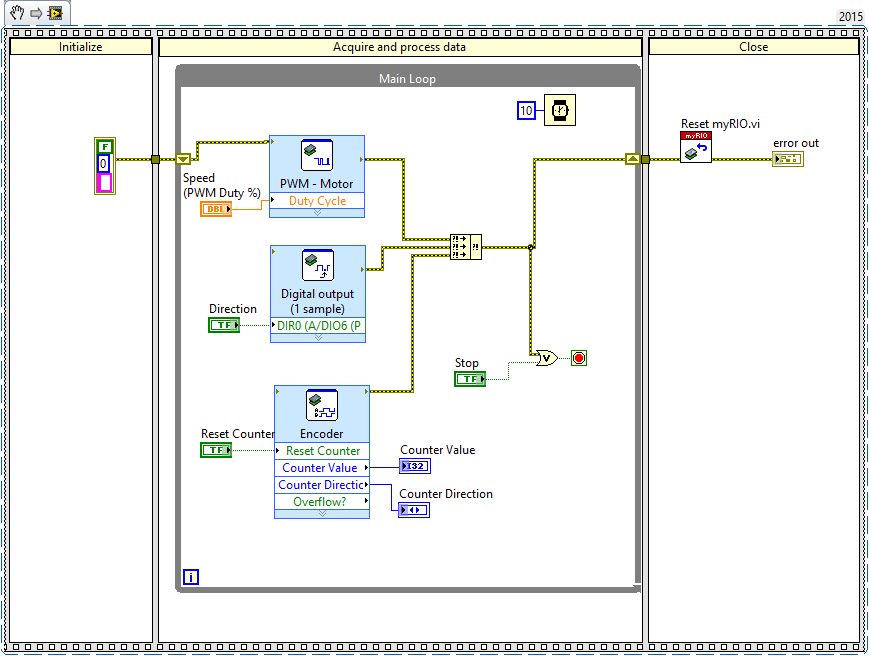Click the Reset Counter input on Encoder
Screen dimensions: 869x656
[x=322, y=450]
